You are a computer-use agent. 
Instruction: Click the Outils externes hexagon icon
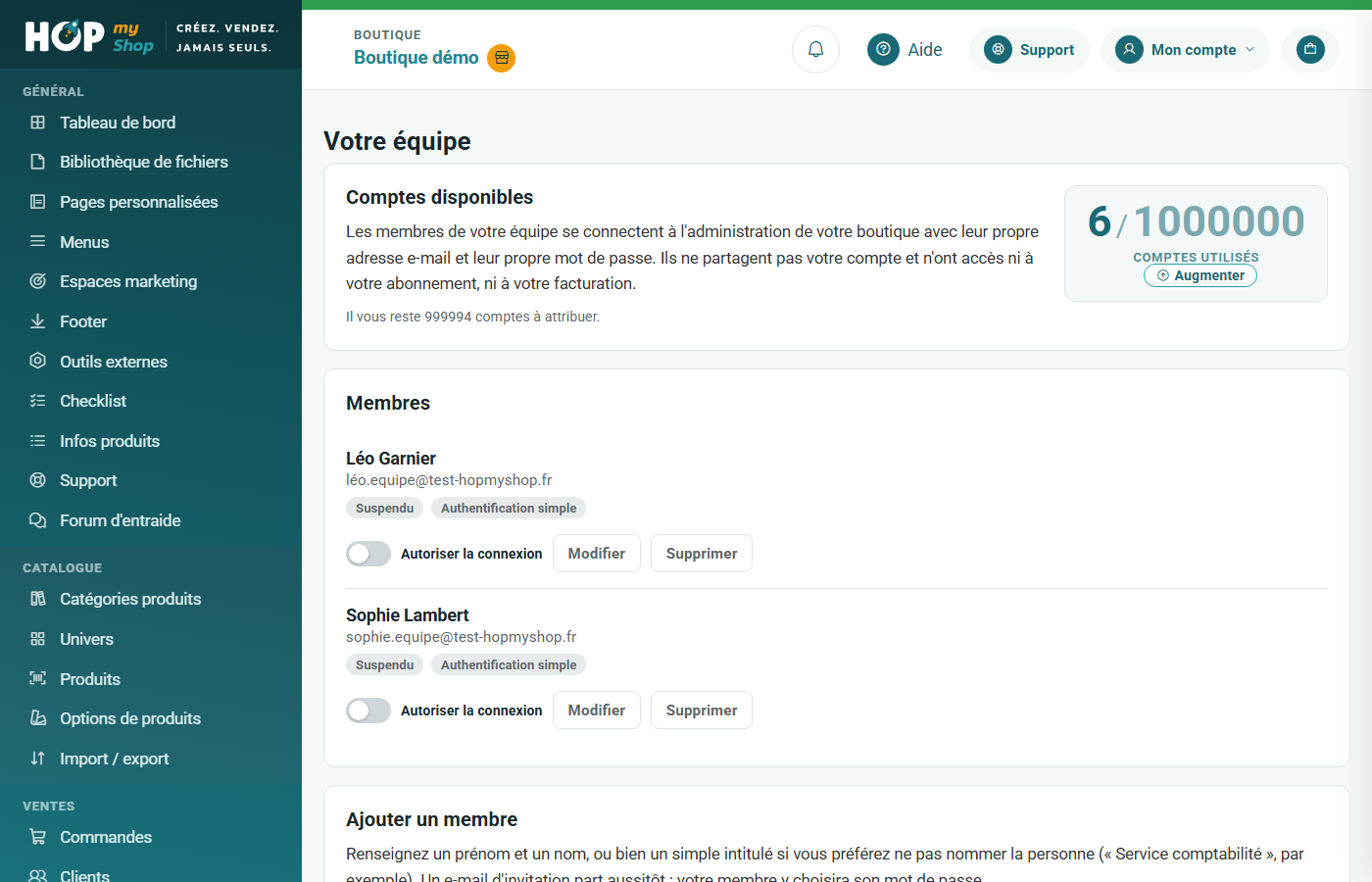coord(38,361)
